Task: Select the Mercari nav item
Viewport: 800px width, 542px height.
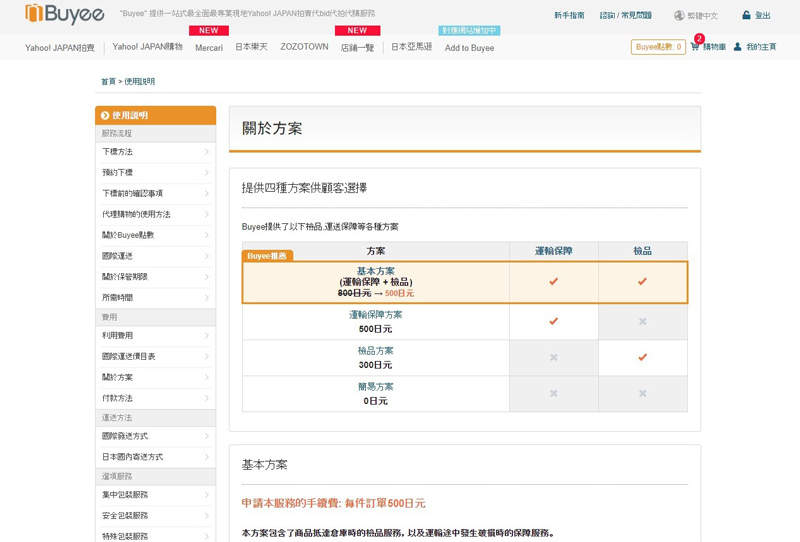Action: point(209,47)
